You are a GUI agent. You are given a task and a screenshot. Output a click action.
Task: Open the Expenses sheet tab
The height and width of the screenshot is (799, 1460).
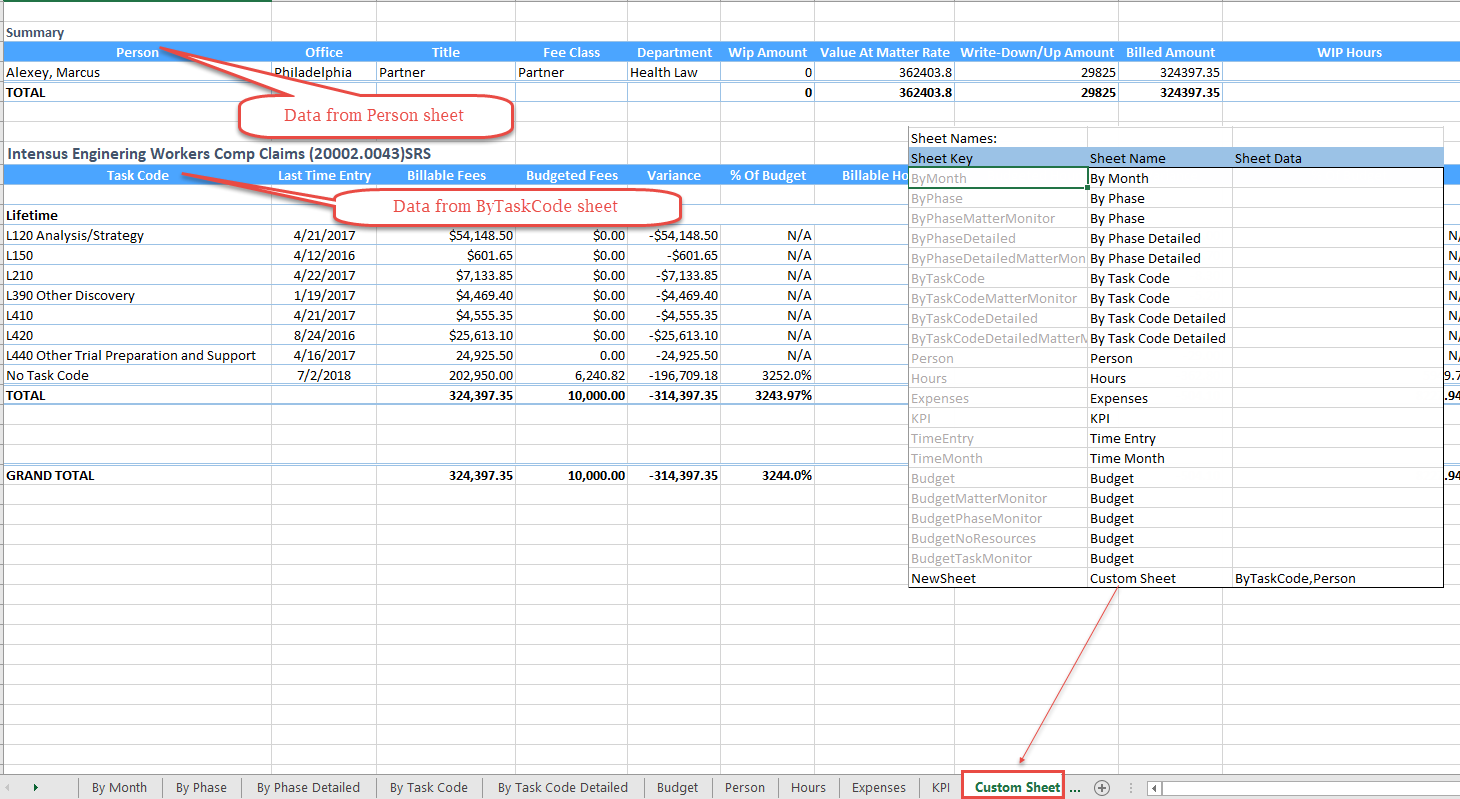(x=878, y=787)
